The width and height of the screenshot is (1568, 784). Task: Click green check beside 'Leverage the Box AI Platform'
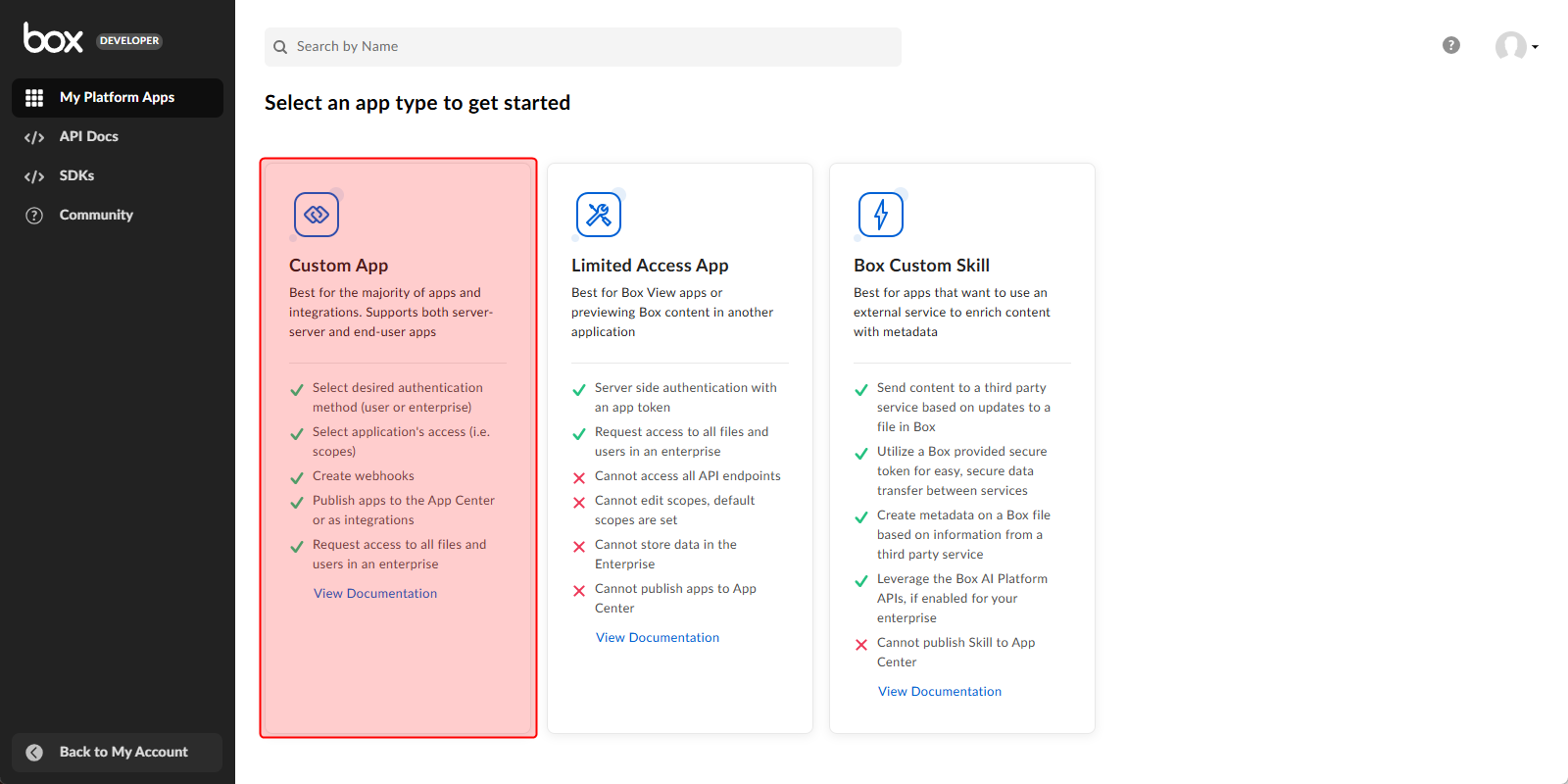(x=861, y=581)
